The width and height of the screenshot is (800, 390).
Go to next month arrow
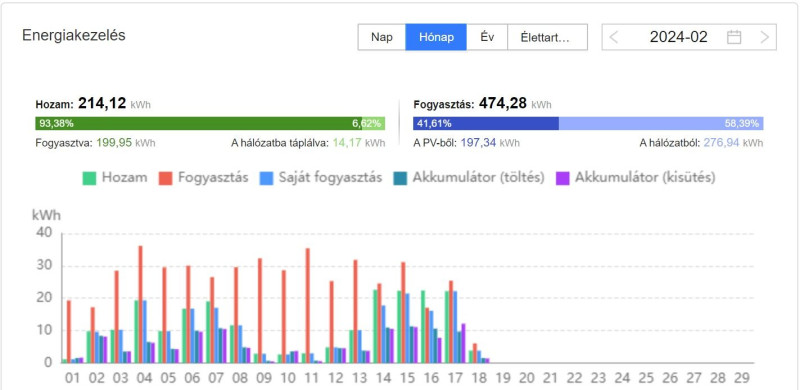tap(764, 37)
